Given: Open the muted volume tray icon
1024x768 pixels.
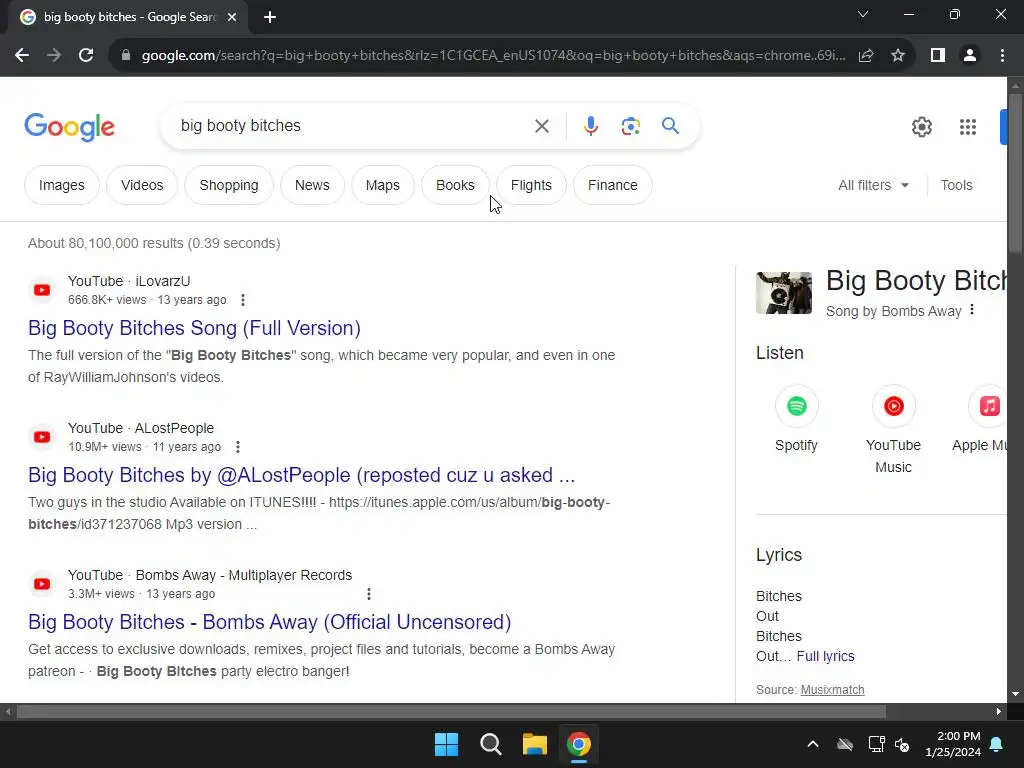Looking at the screenshot, I should coord(903,744).
